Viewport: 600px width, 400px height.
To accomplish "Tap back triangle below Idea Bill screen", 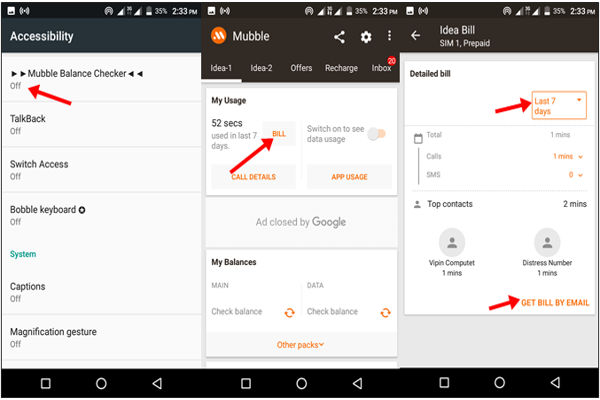I will point(555,382).
